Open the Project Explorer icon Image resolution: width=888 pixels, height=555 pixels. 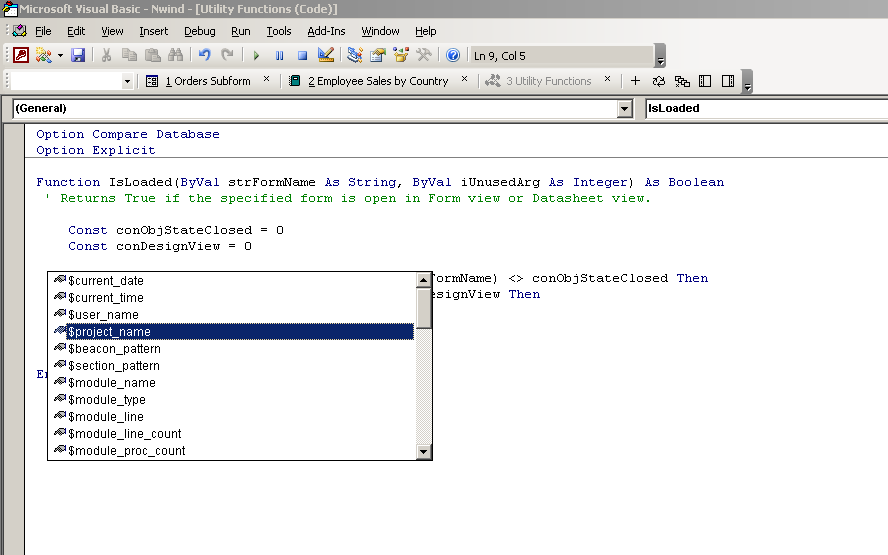click(x=355, y=55)
